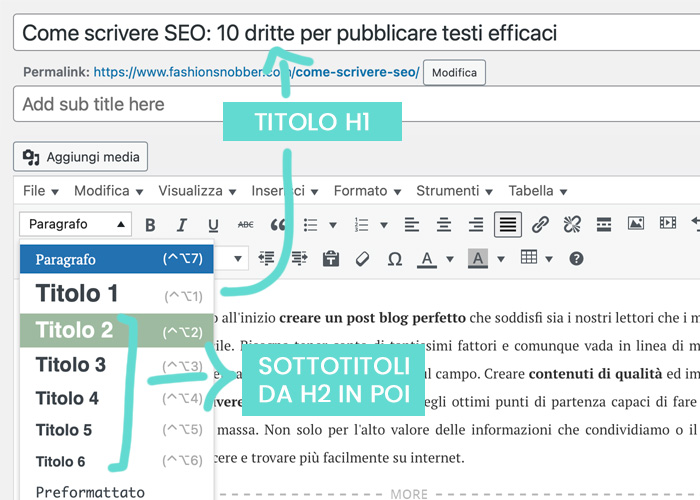The height and width of the screenshot is (500, 700).
Task: Open the File menu
Action: pyautogui.click(x=41, y=191)
